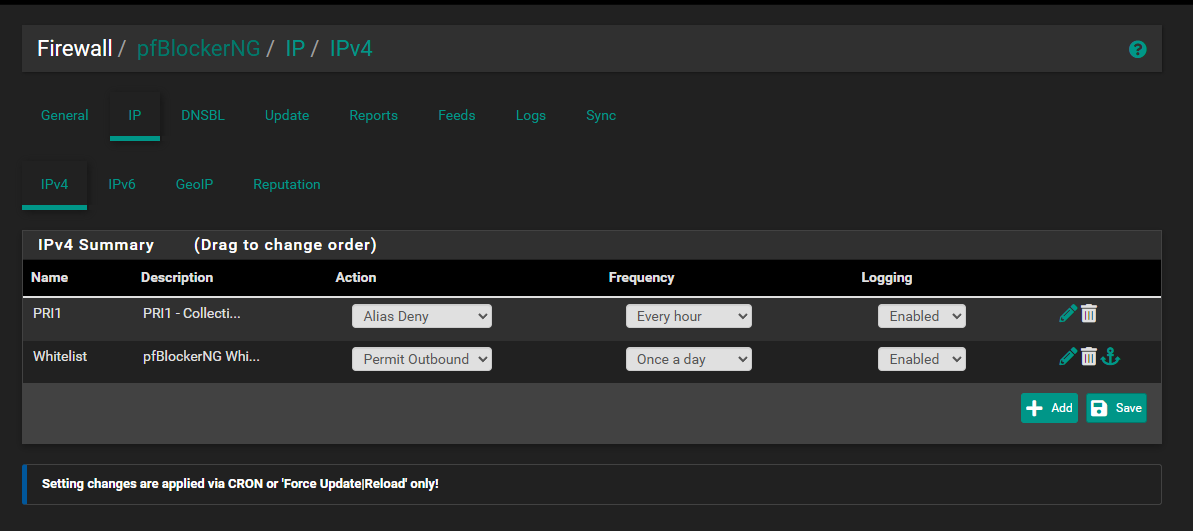Click the PRI1 name cell
Image resolution: width=1193 pixels, height=531 pixels.
pos(46,313)
